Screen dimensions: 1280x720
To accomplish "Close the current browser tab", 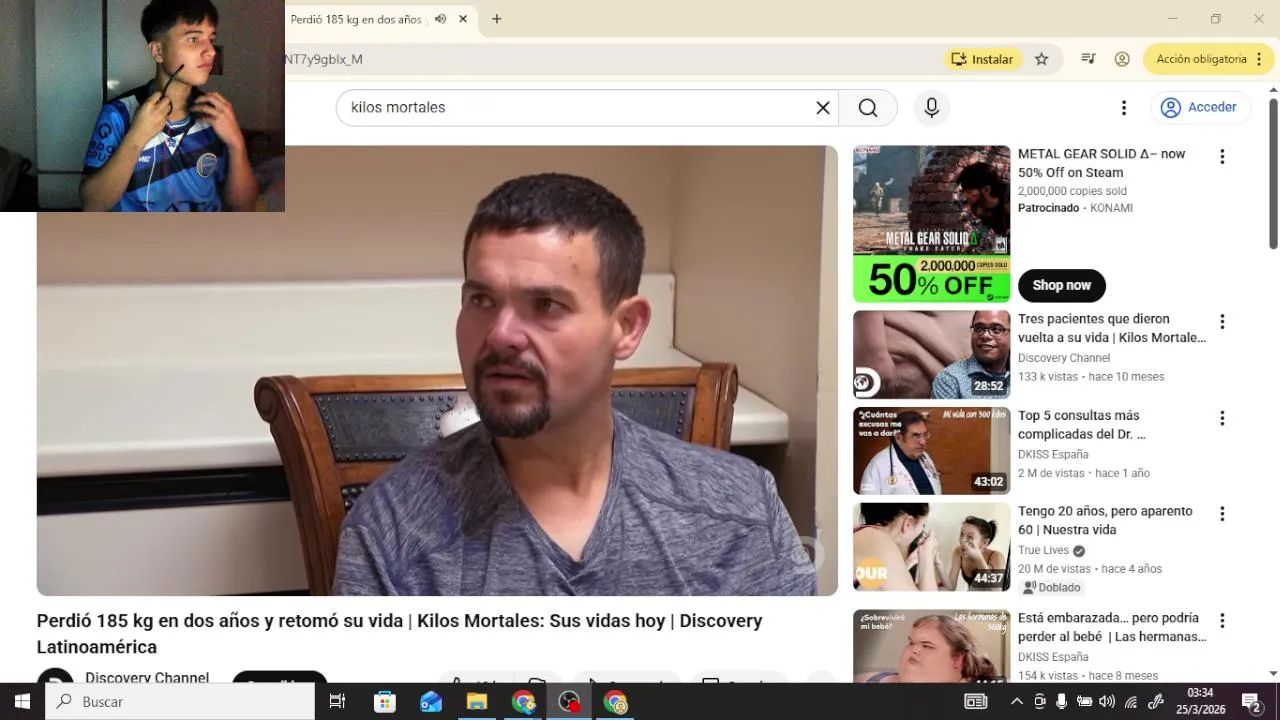I will pyautogui.click(x=463, y=19).
